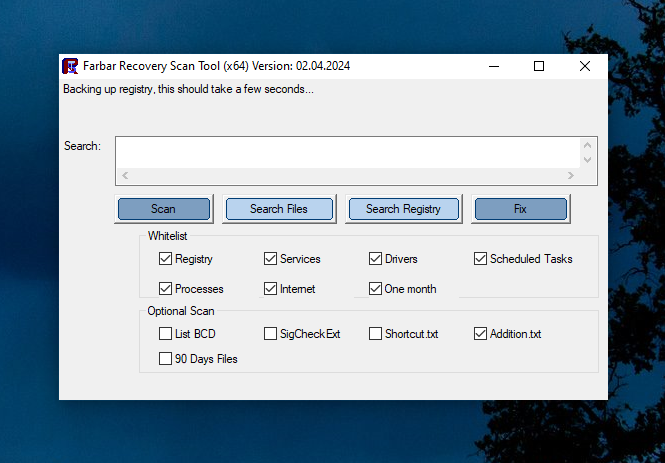
Task: Uncheck the Processes checkbox
Action: [x=165, y=289]
